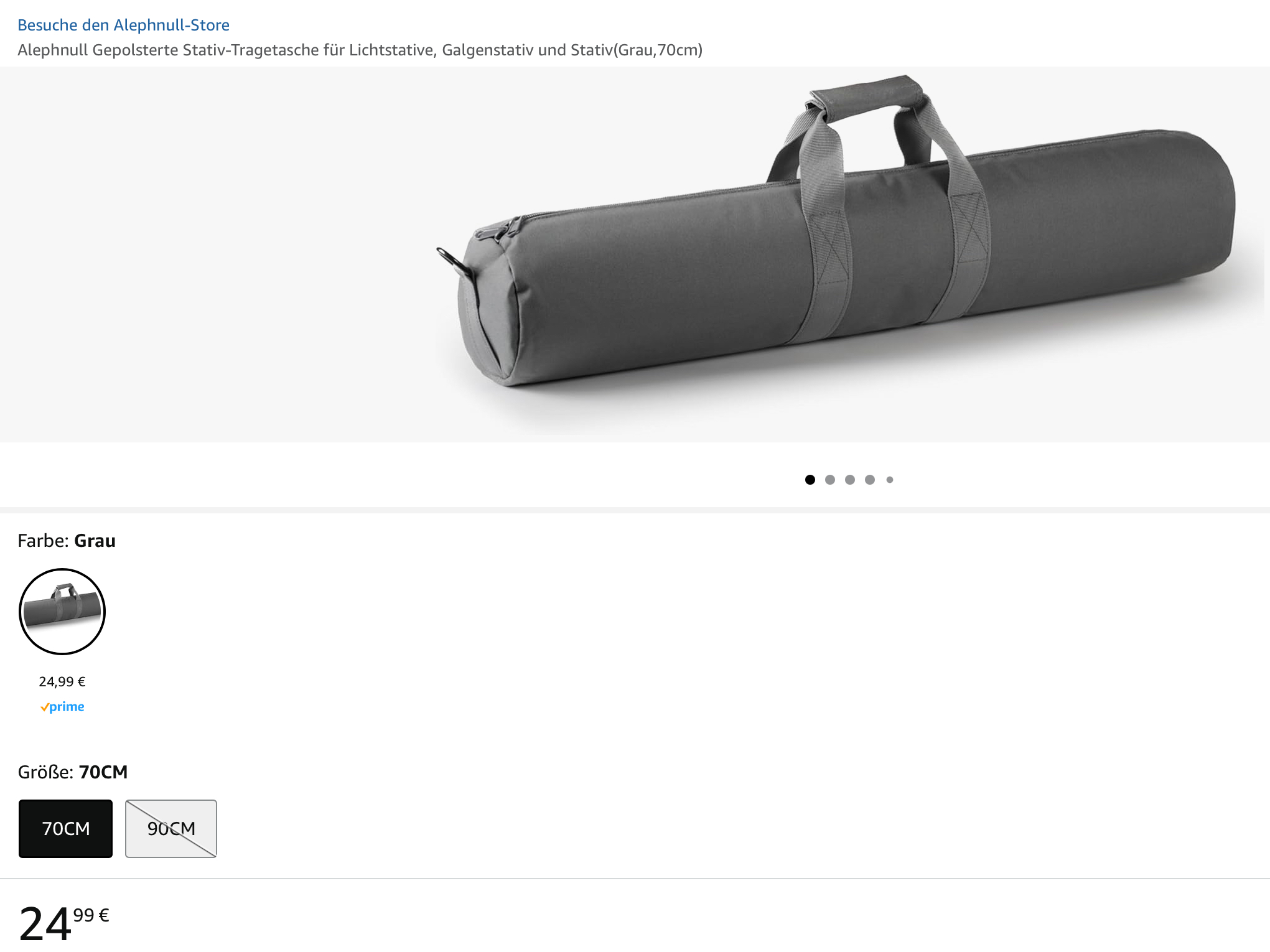Select the 70CM size option
Image resolution: width=1270 pixels, height=952 pixels.
pyautogui.click(x=65, y=828)
